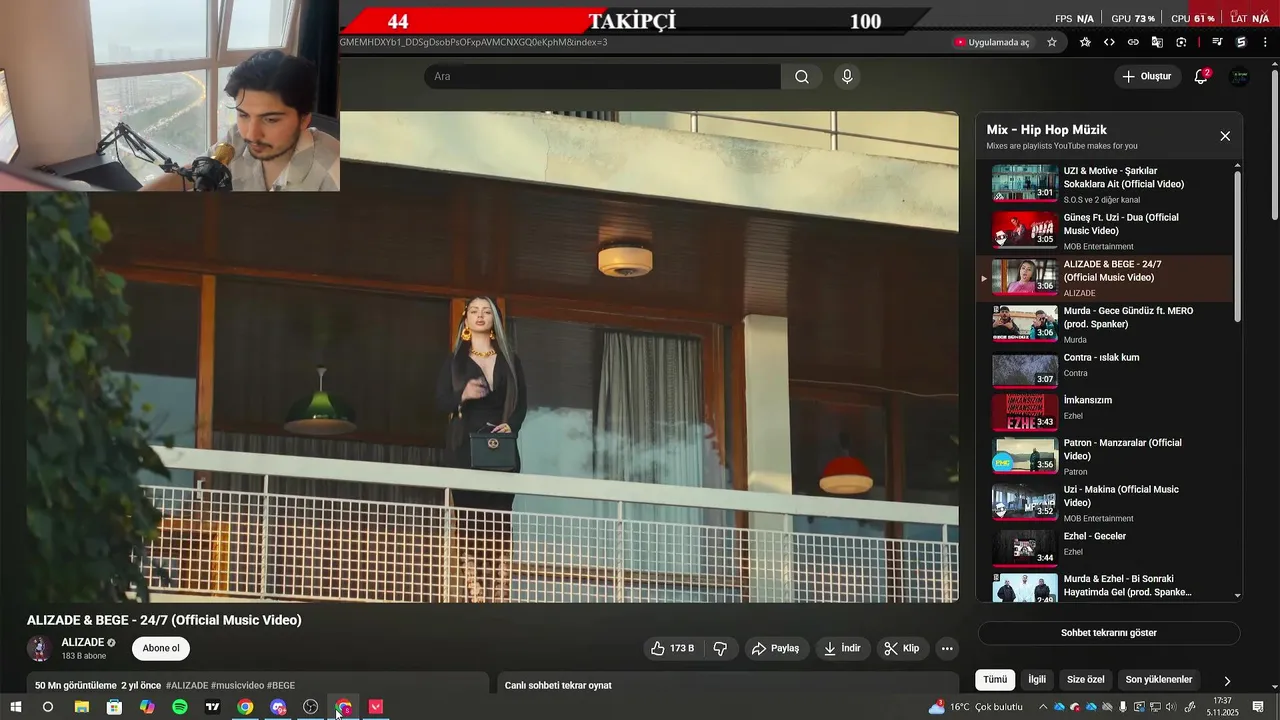
Task: Click the Oluştur create button
Action: click(x=1146, y=76)
